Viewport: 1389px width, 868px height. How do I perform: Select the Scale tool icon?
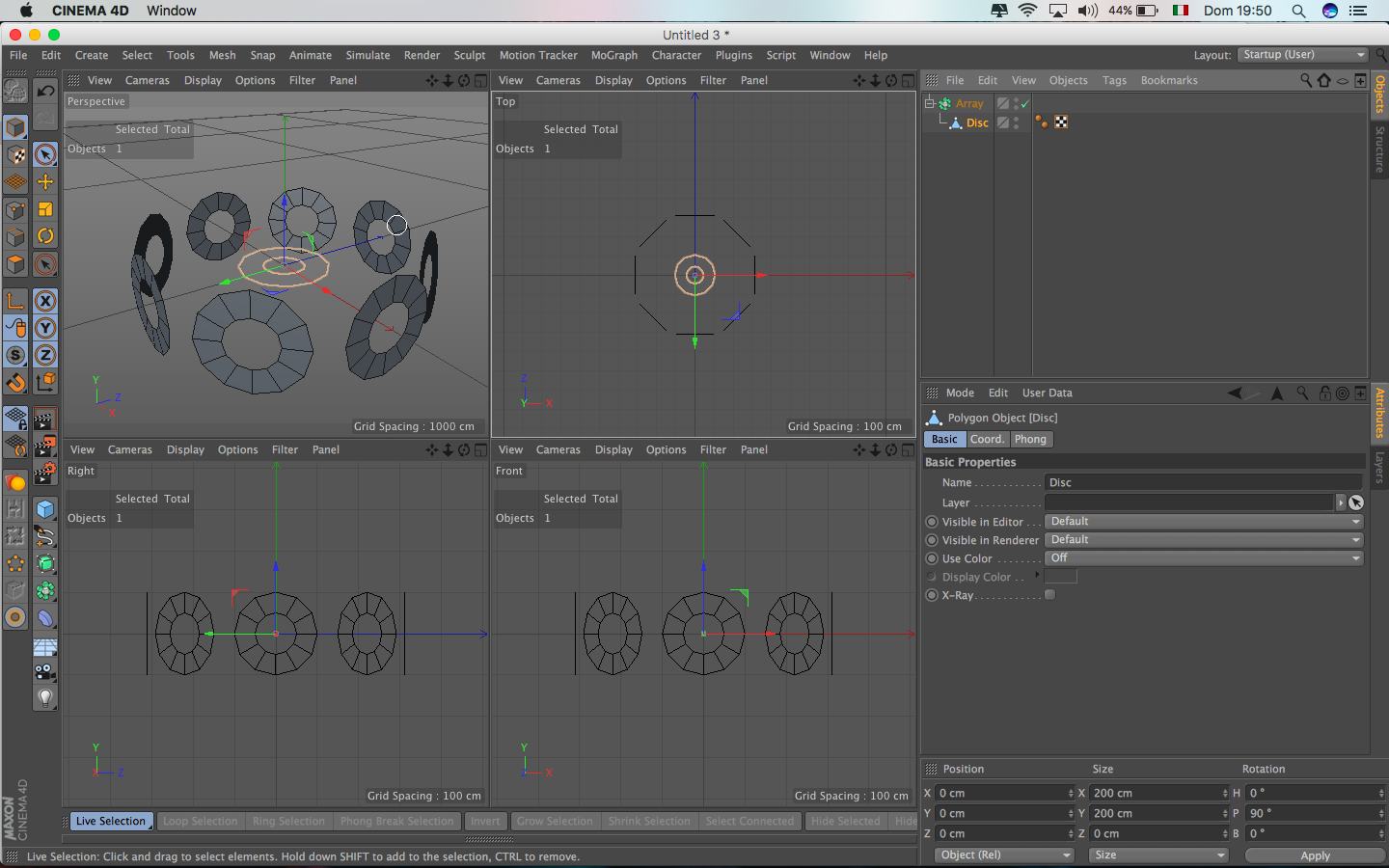[x=45, y=208]
